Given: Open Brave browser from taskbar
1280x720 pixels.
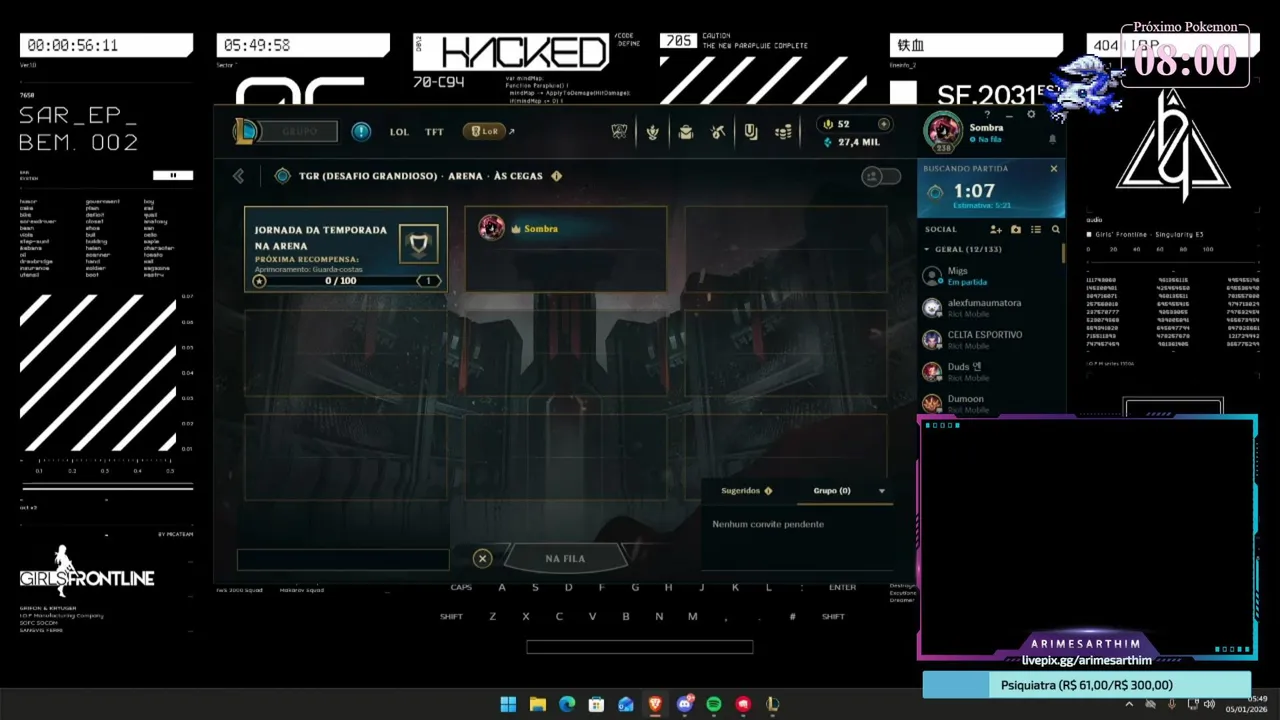Looking at the screenshot, I should click(x=655, y=704).
